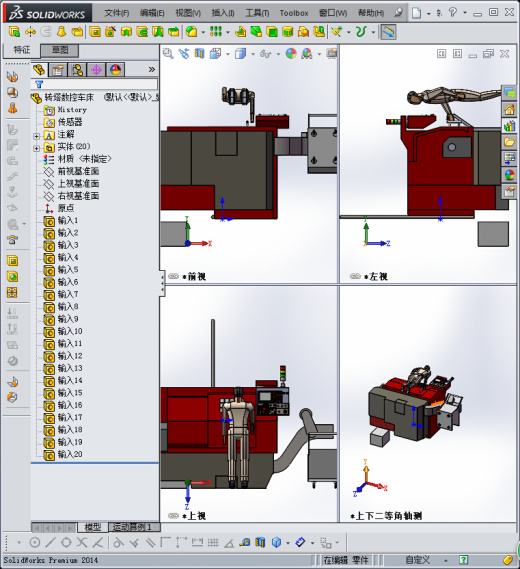Select the DimXpertManager tab icon
The image size is (520, 569).
coord(96,69)
